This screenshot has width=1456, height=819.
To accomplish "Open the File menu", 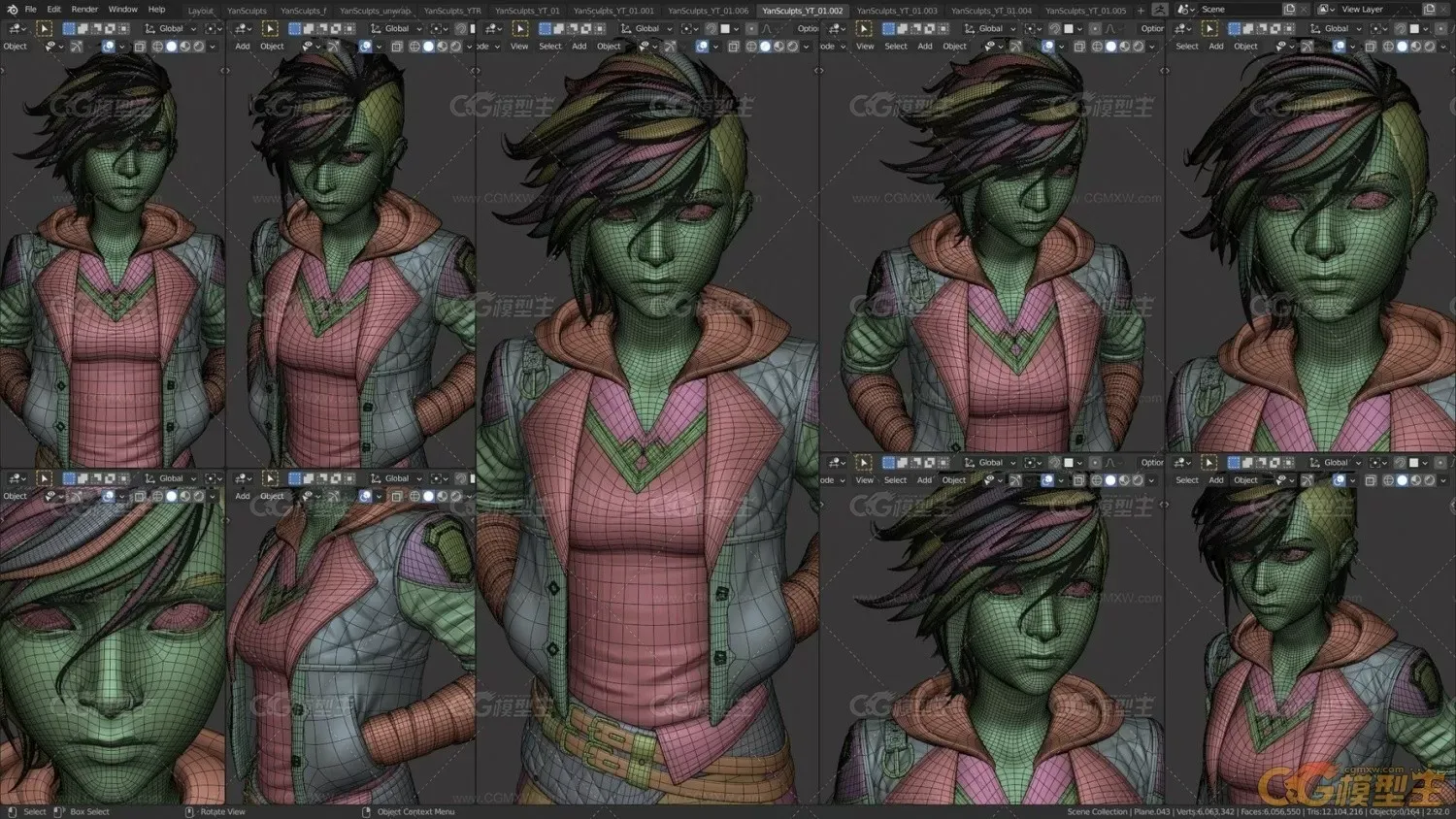I will 31,10.
